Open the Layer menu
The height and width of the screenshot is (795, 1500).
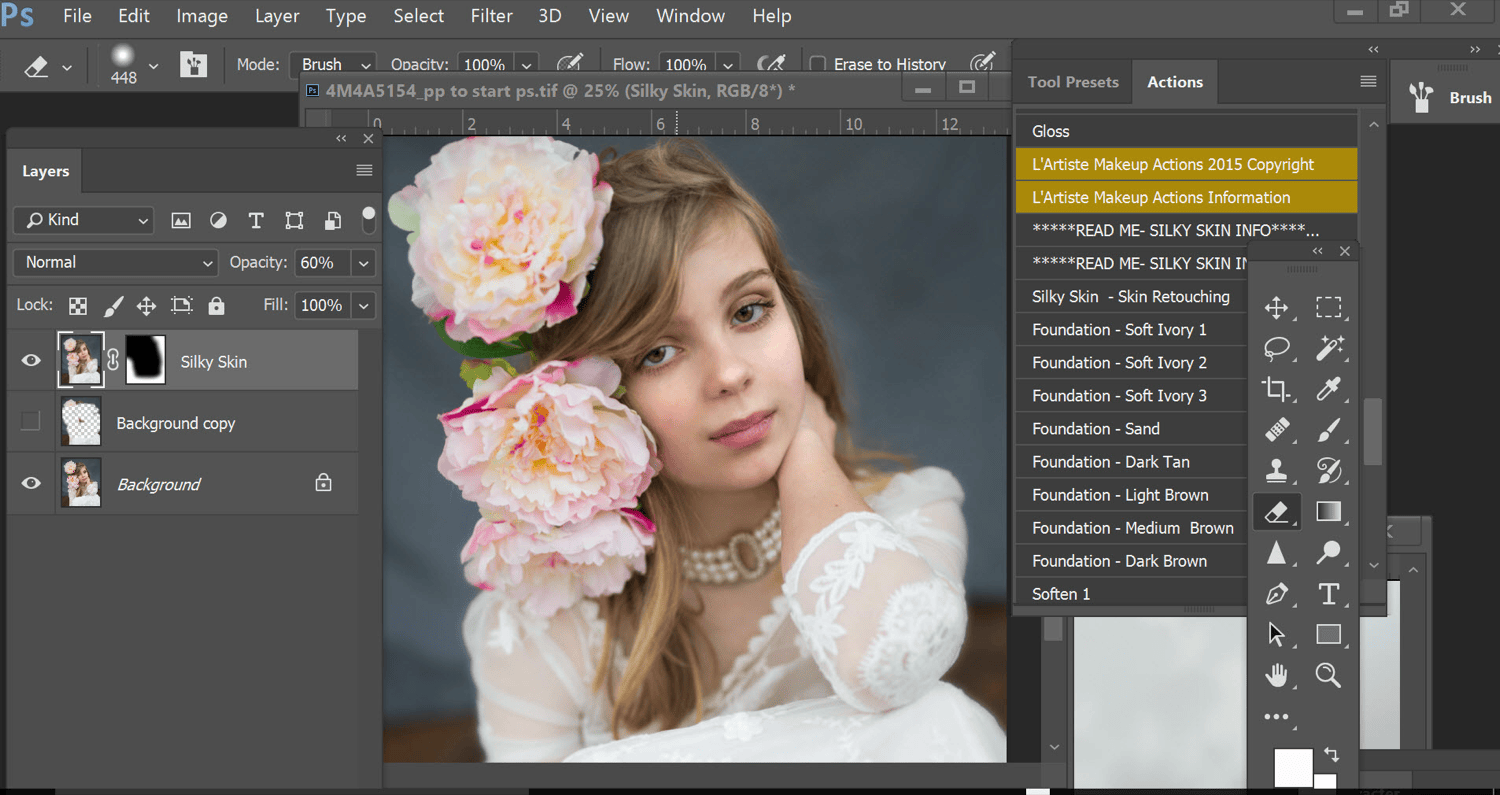(x=277, y=16)
